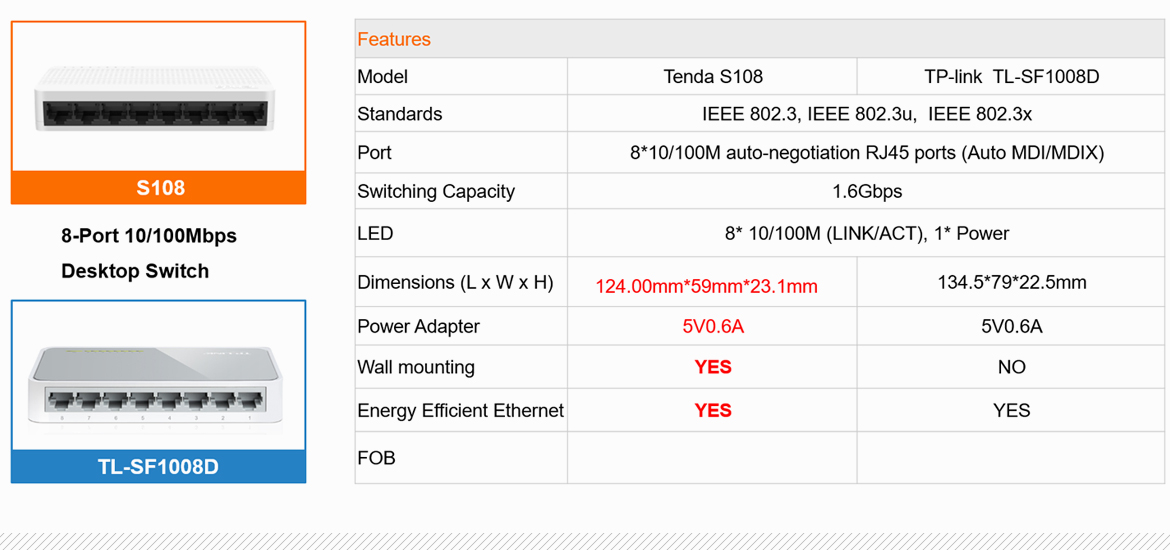
Task: Select the 1.6Gbps switching capacity value
Action: pos(866,191)
